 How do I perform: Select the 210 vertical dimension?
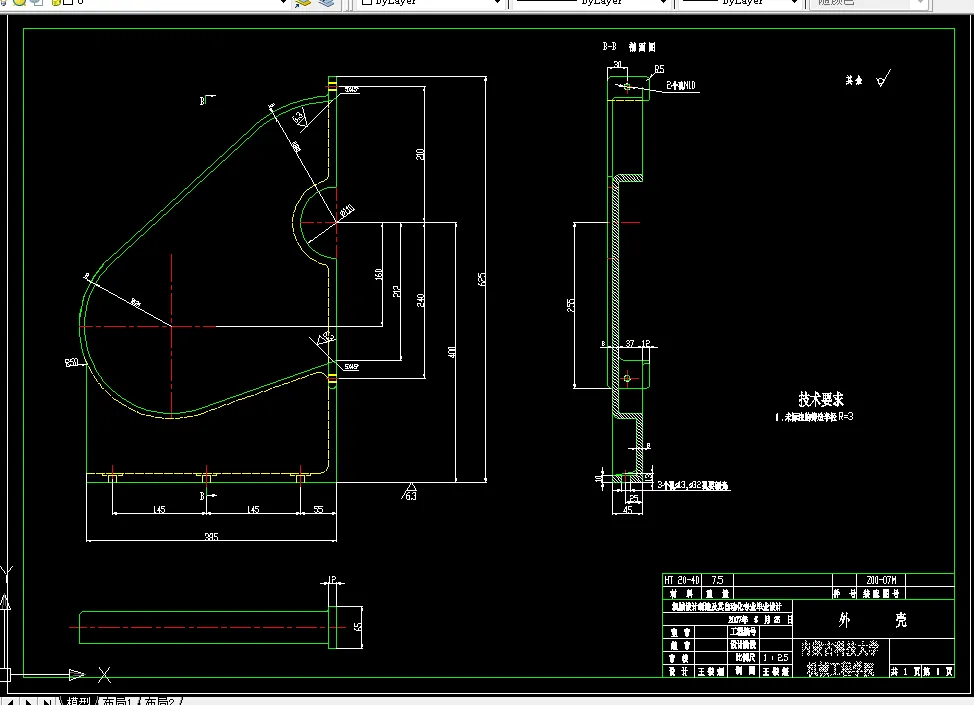point(421,154)
